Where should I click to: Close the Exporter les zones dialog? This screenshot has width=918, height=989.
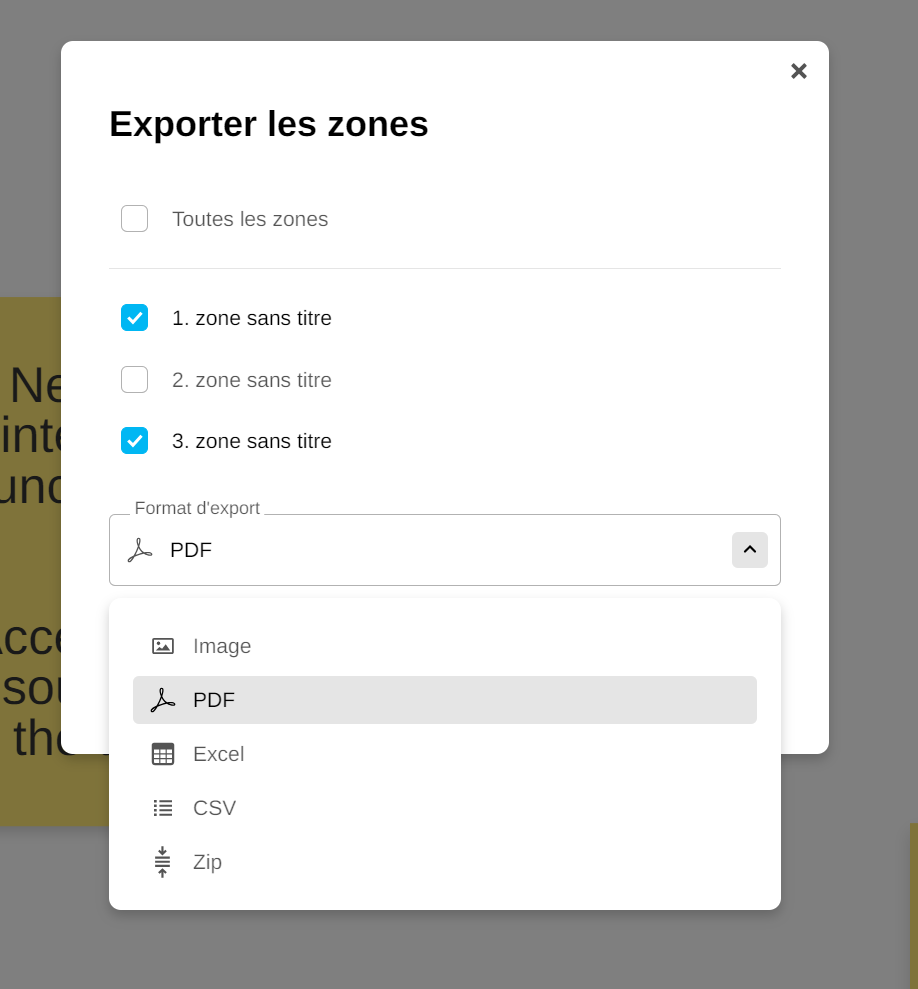tap(799, 71)
